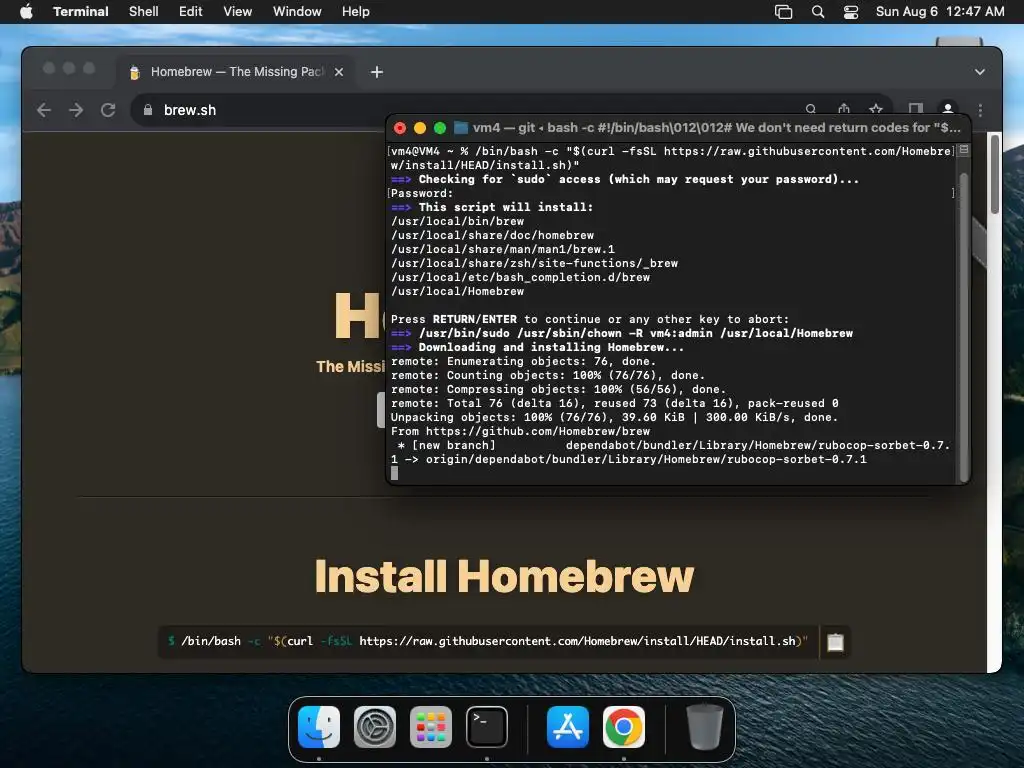Zoom the Terminal window
This screenshot has height=768, width=1024.
pos(440,128)
